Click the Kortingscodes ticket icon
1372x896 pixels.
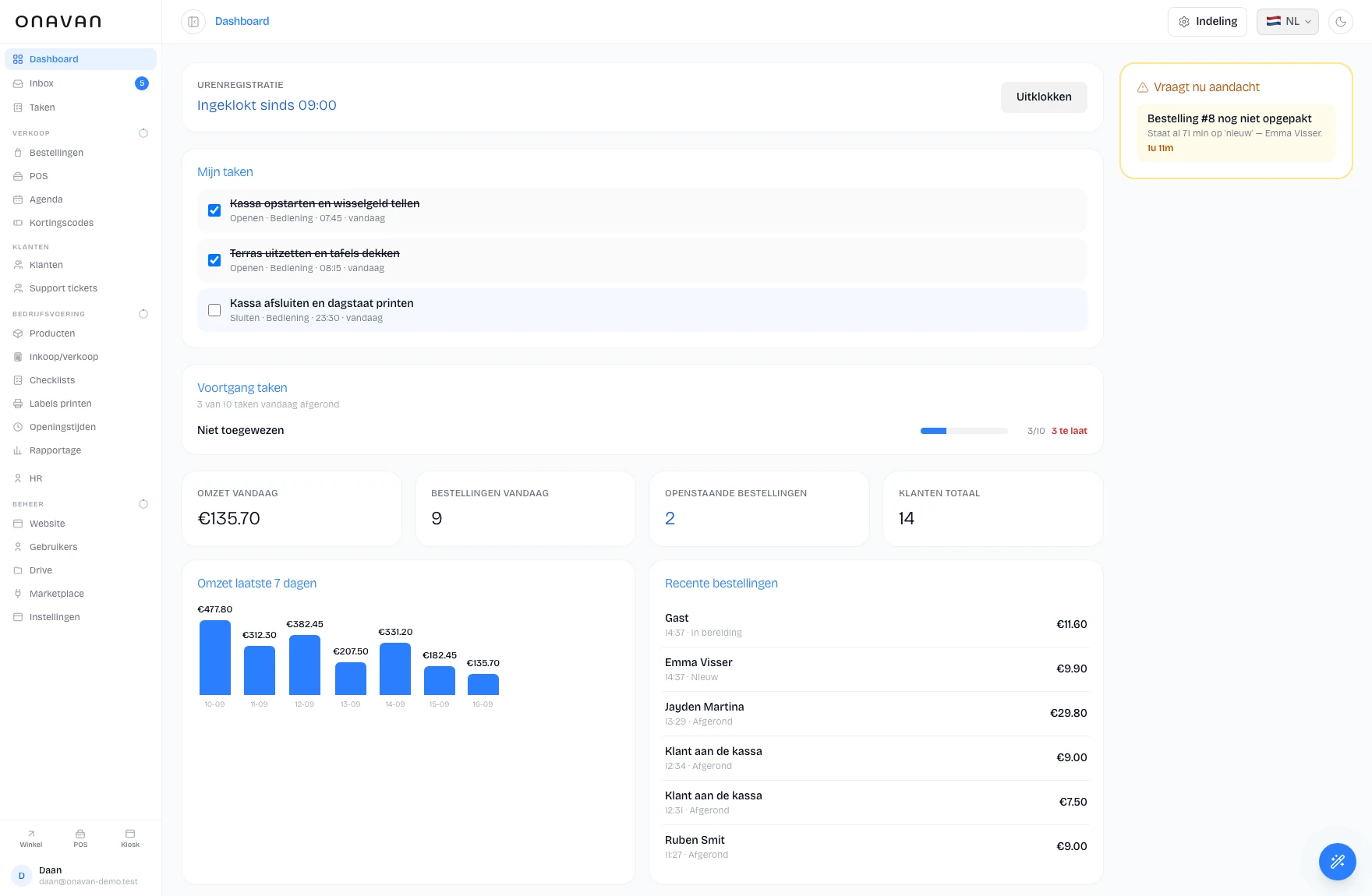tap(18, 223)
